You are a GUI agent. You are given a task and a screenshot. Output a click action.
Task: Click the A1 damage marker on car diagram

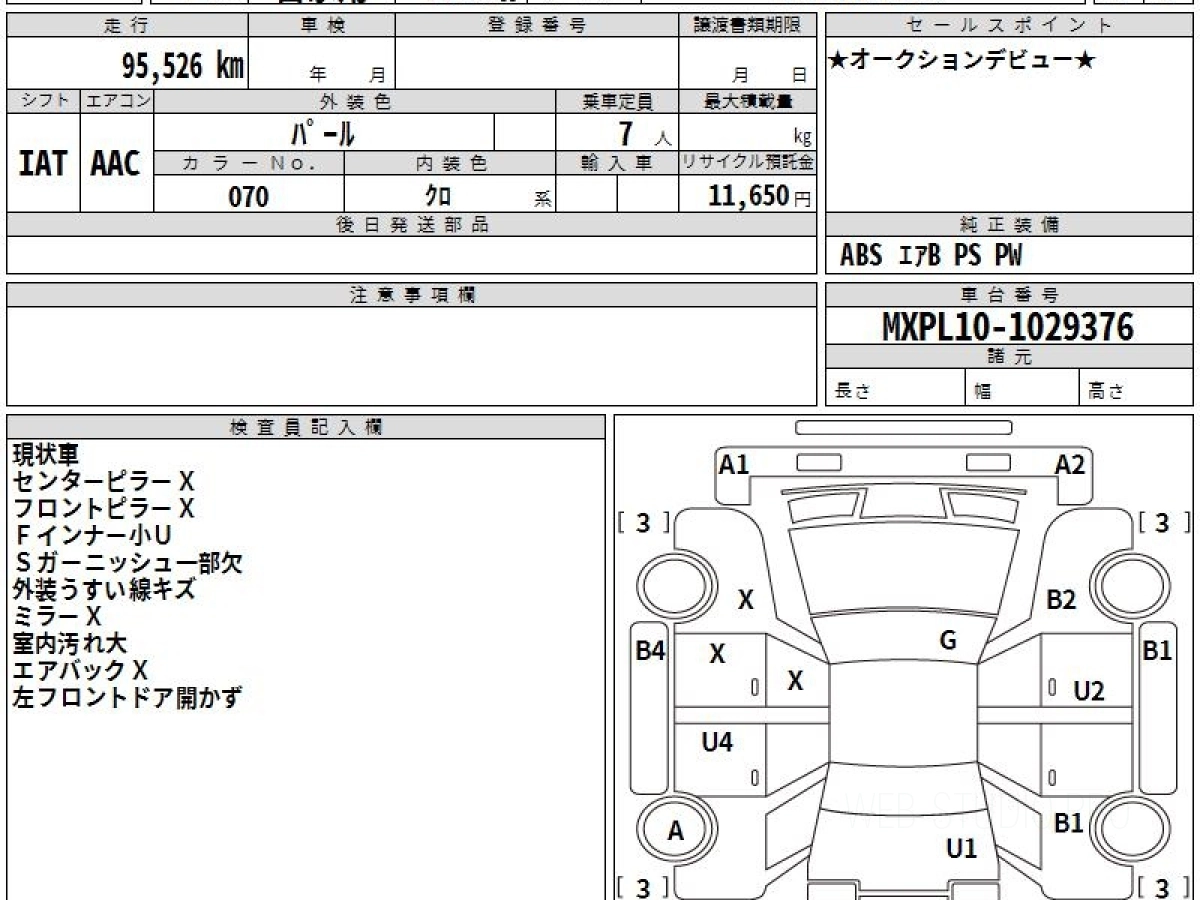tap(734, 465)
